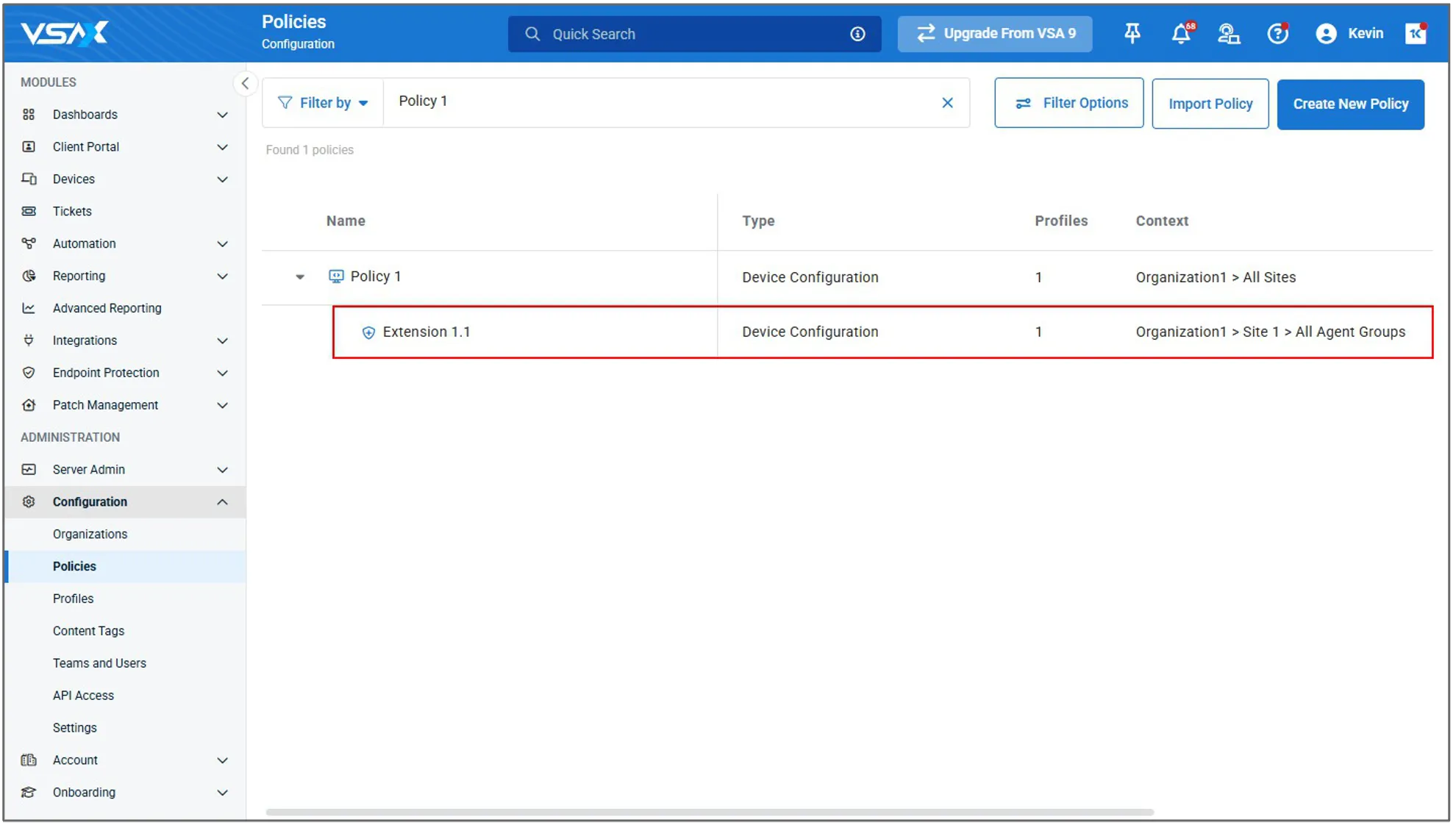Click the horizontal scrollbar at bottom
1456x825 pixels.
(x=709, y=813)
